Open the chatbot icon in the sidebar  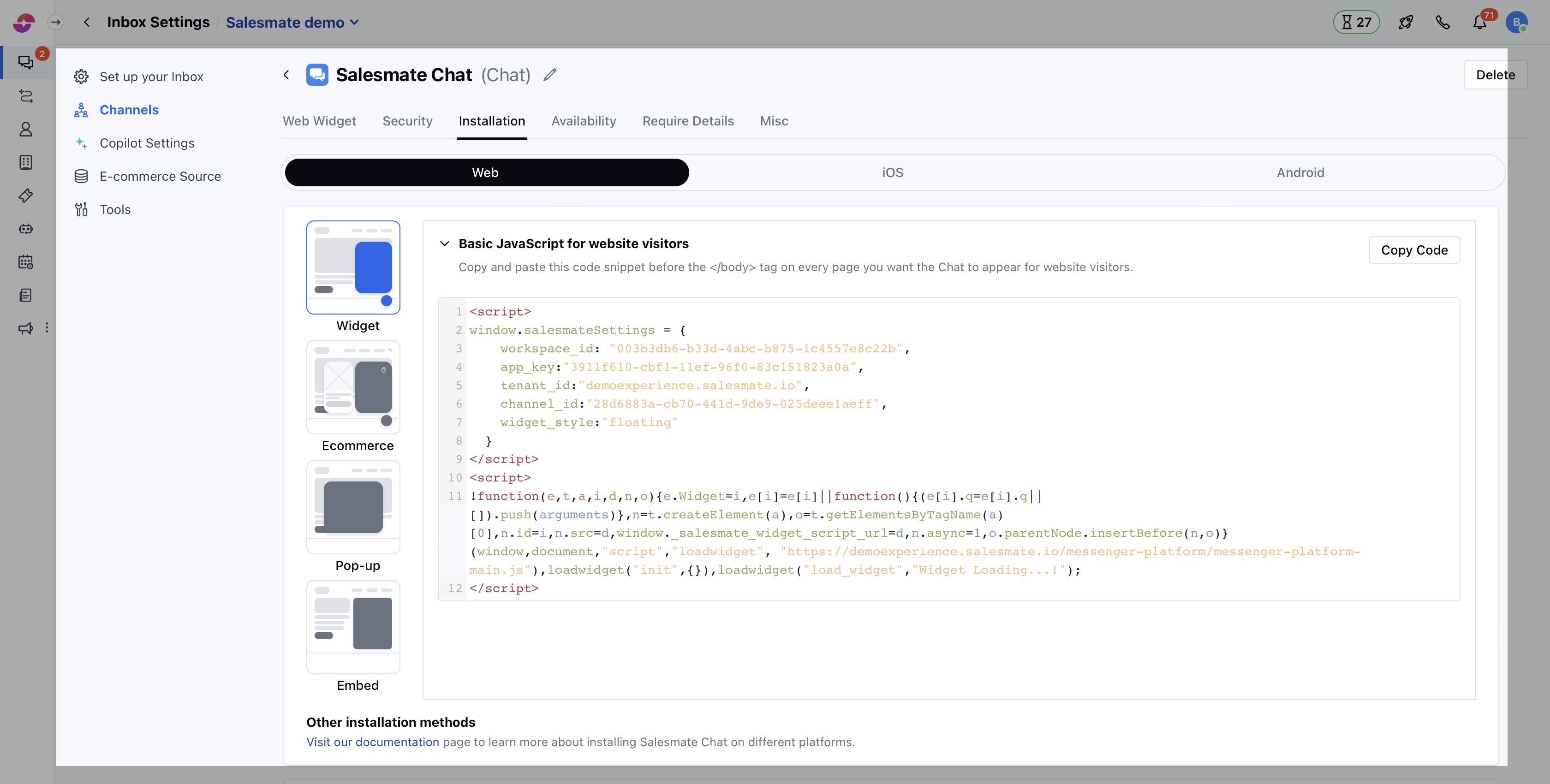[25, 229]
